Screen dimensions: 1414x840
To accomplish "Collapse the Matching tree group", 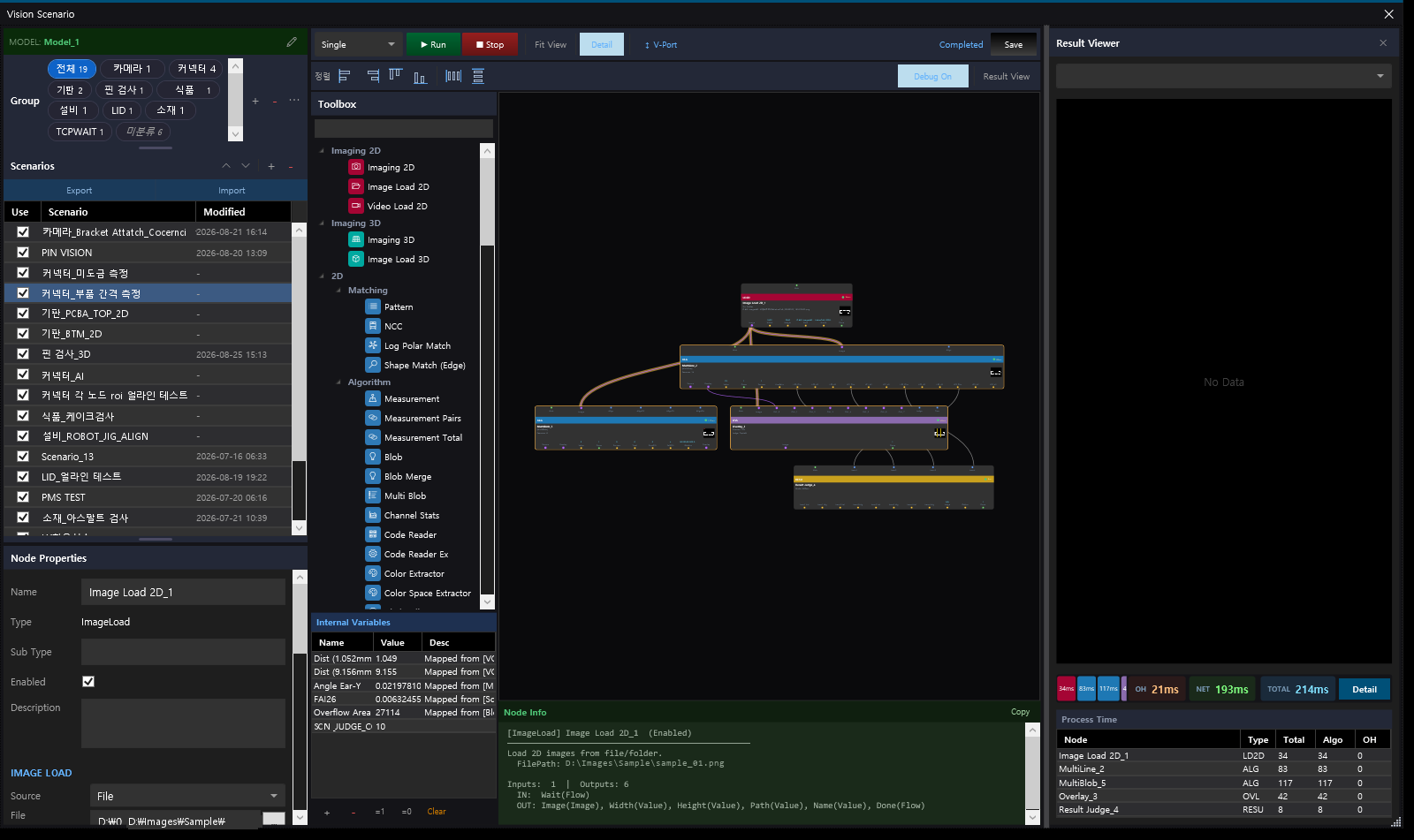I will [x=338, y=291].
